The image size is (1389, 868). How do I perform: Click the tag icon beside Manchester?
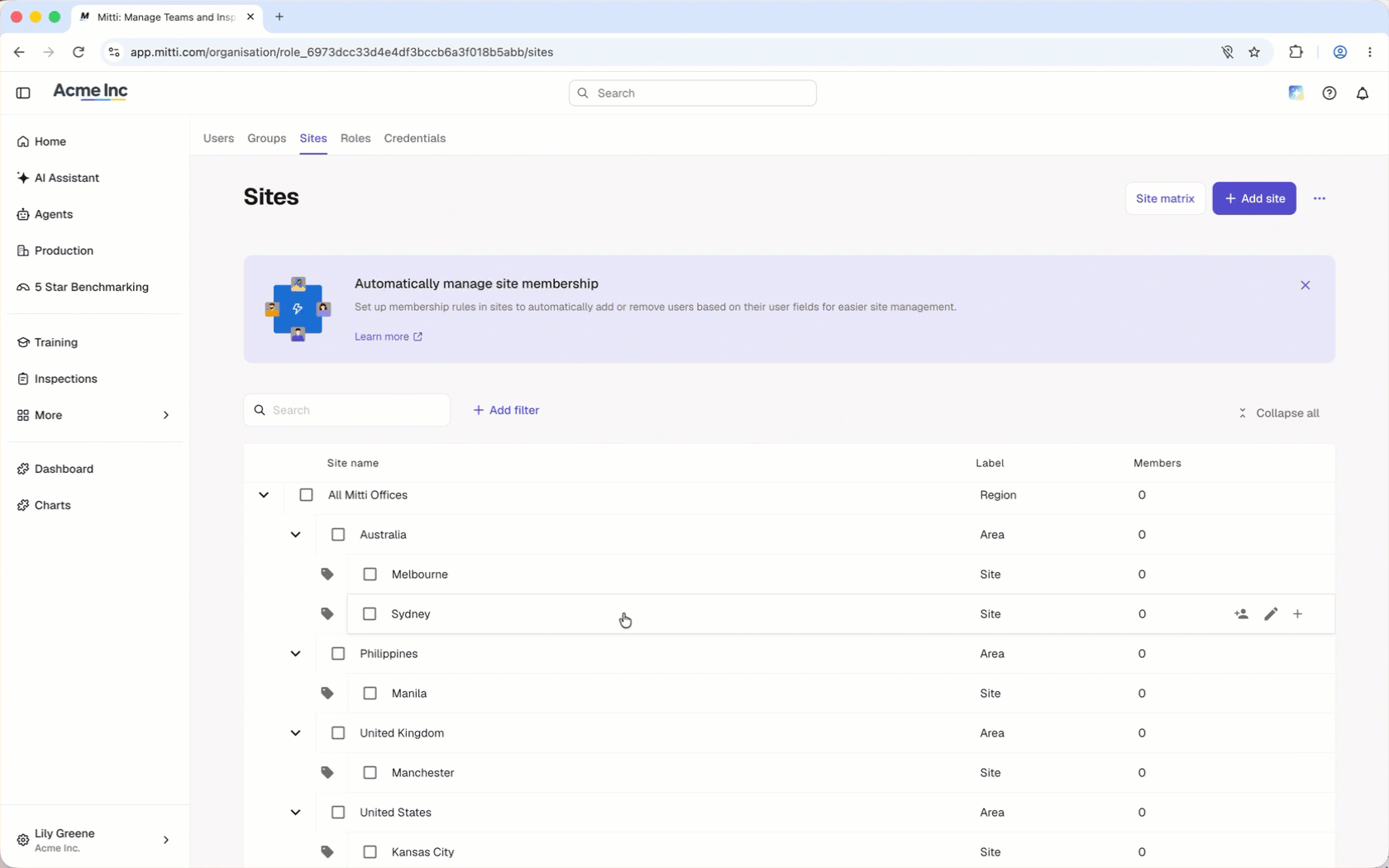click(327, 773)
